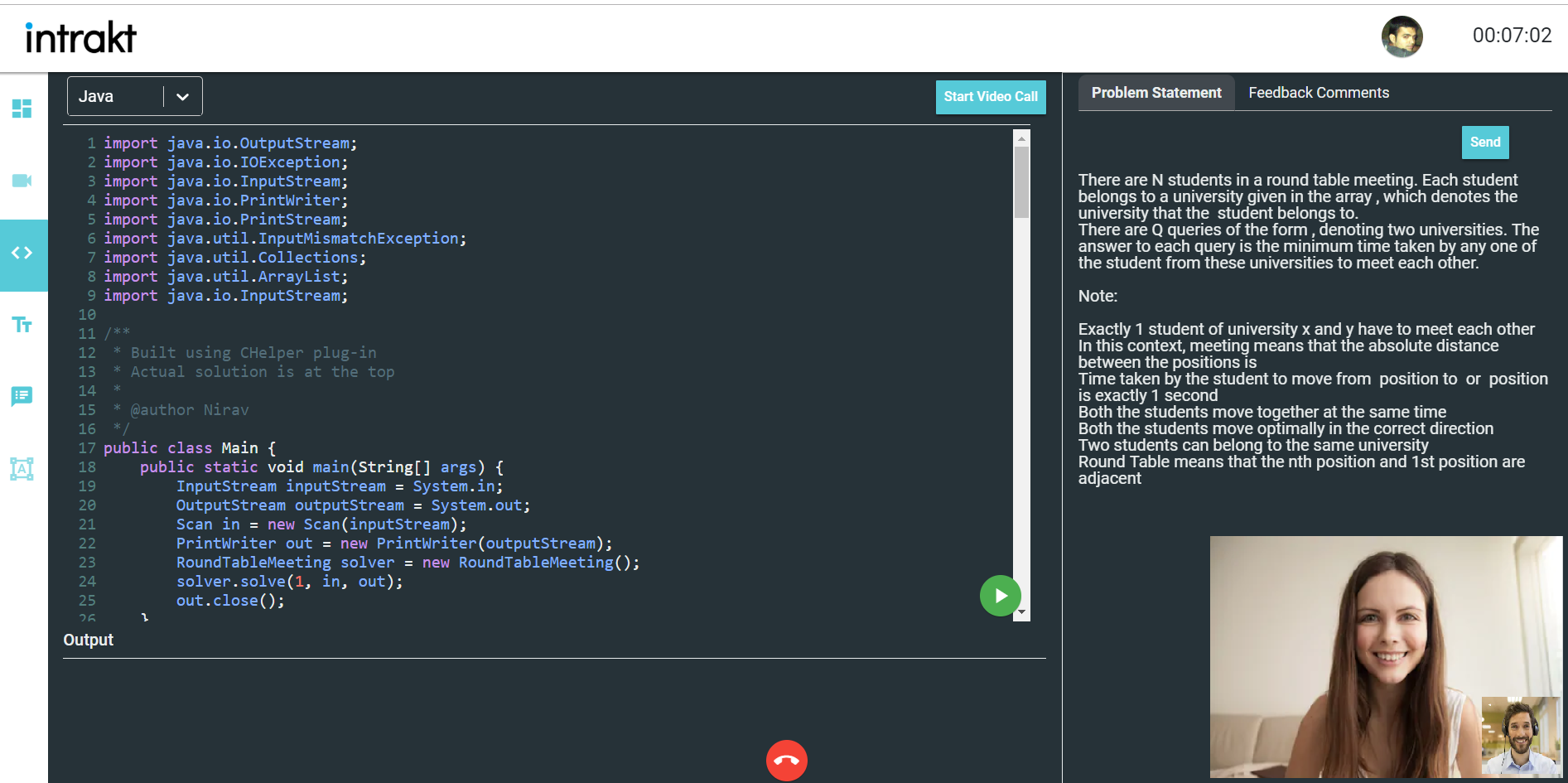Screen dimensions: 1568x783
Task: Click the language dropdown chevron arrow
Action: (183, 97)
